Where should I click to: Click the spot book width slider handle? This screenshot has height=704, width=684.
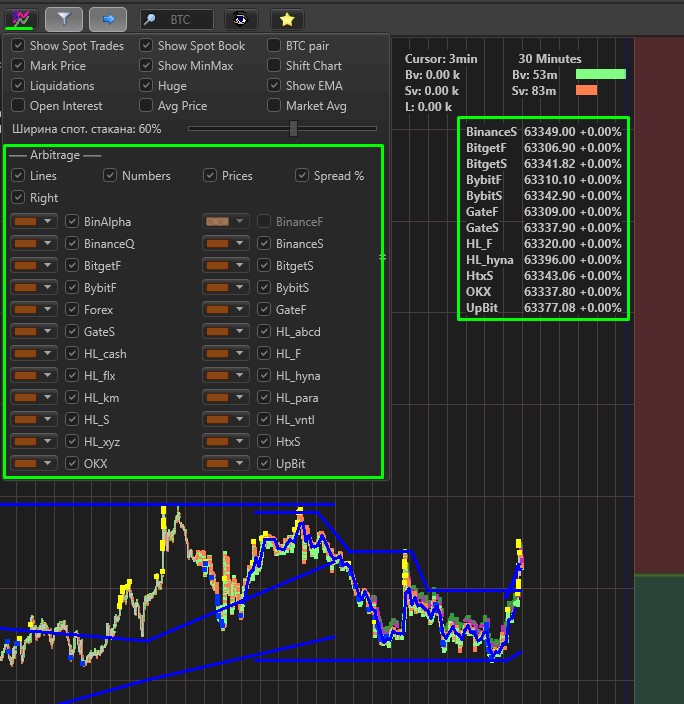[x=293, y=128]
